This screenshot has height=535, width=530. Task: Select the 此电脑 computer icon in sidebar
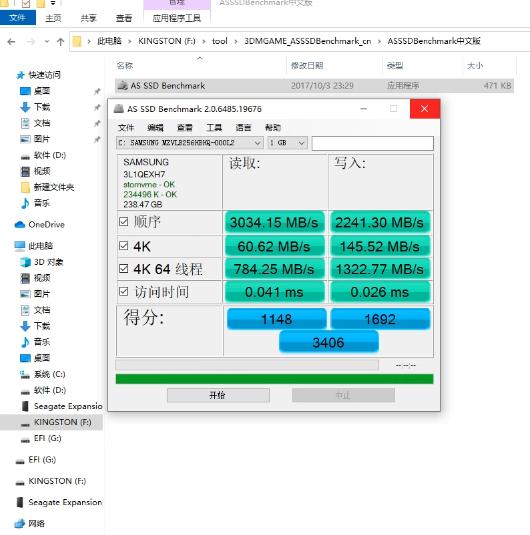[x=20, y=246]
